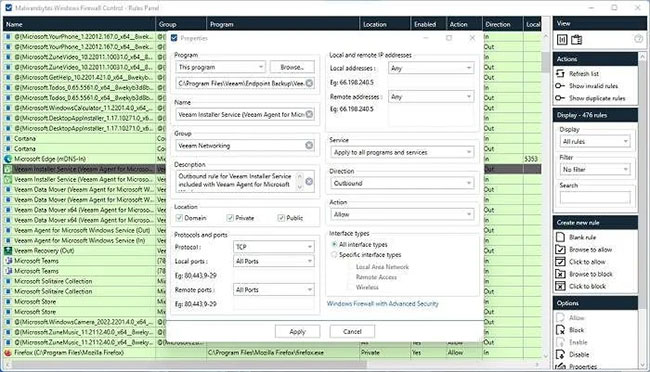Click the first Microsoft Teams row icon
The width and height of the screenshot is (650, 372).
[8, 261]
